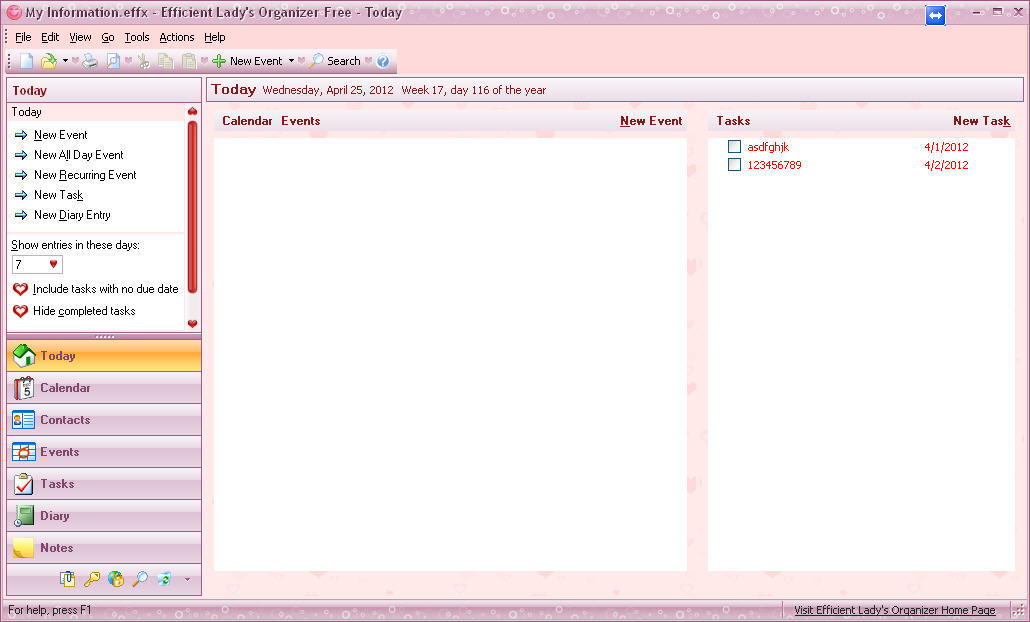1030x622 pixels.
Task: Visit Efficient Lady's Organizer Home Page link
Action: (x=894, y=609)
